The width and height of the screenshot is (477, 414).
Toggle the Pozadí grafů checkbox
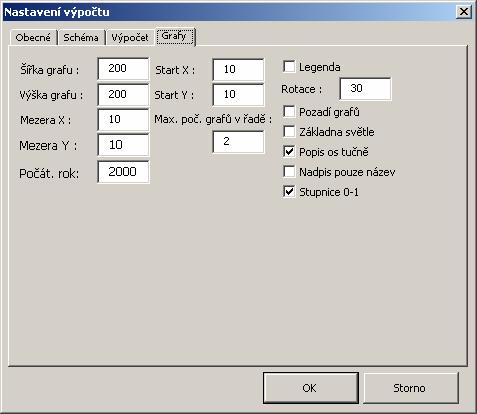[289, 112]
